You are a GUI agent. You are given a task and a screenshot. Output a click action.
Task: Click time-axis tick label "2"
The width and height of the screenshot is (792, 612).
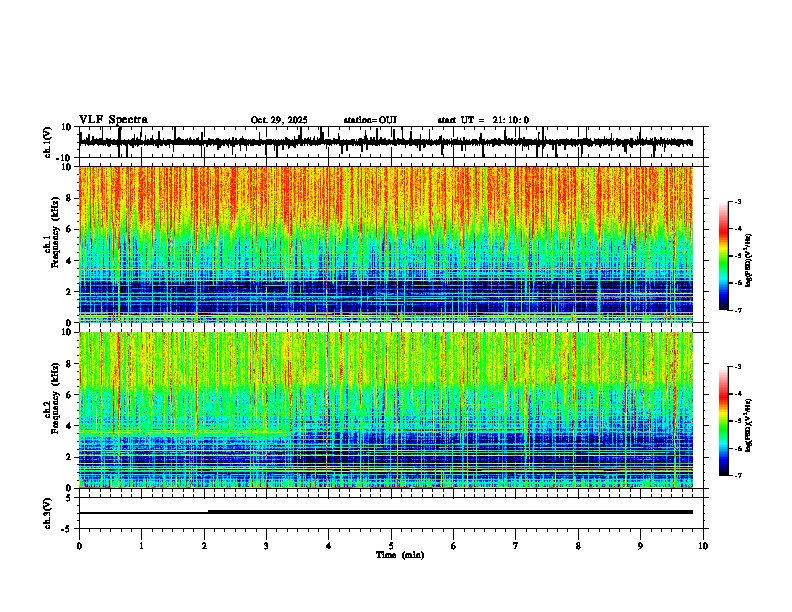[x=204, y=546]
